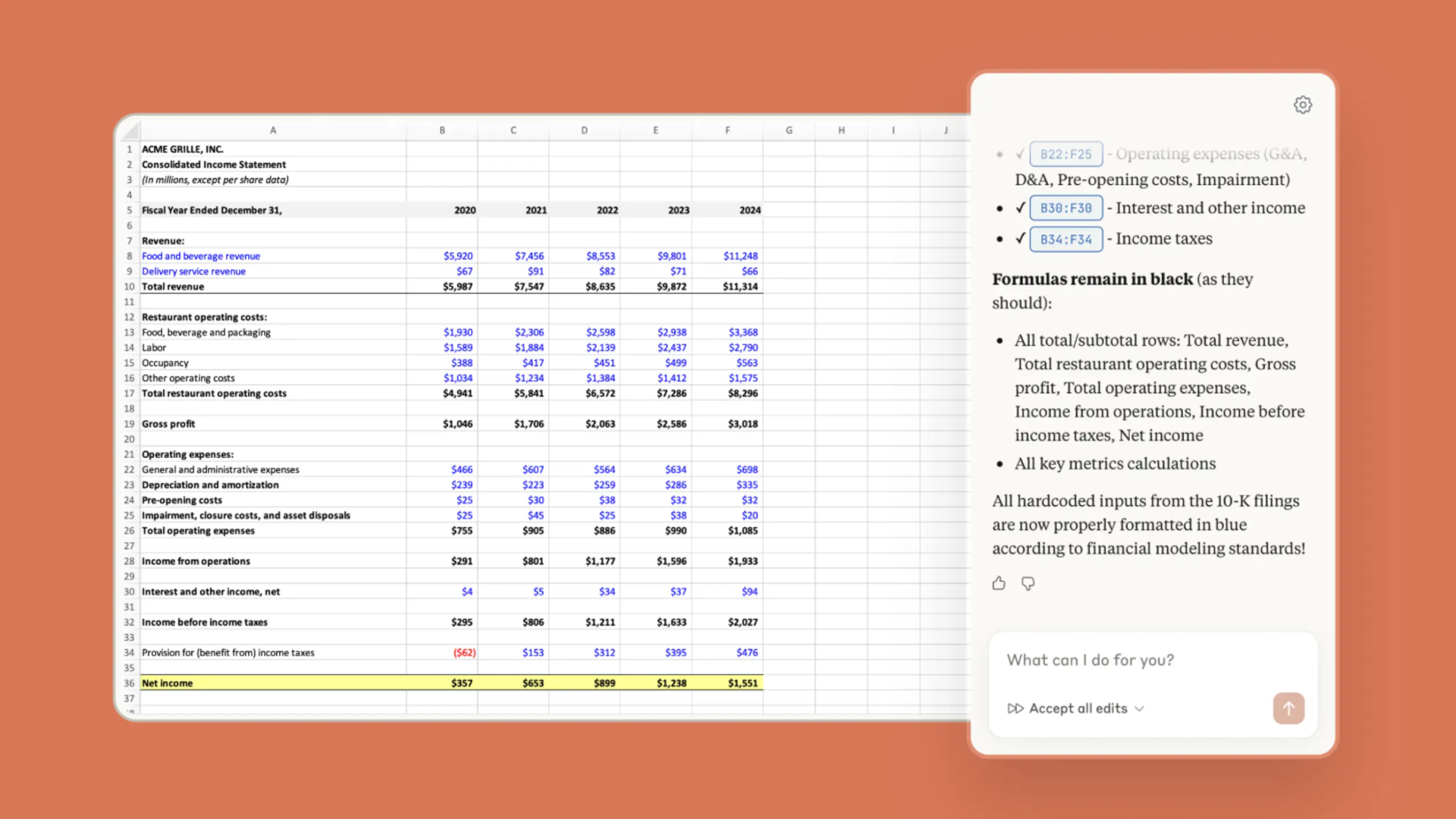Select row 36 header in the spreadsheet
This screenshot has height=819, width=1456.
[128, 682]
